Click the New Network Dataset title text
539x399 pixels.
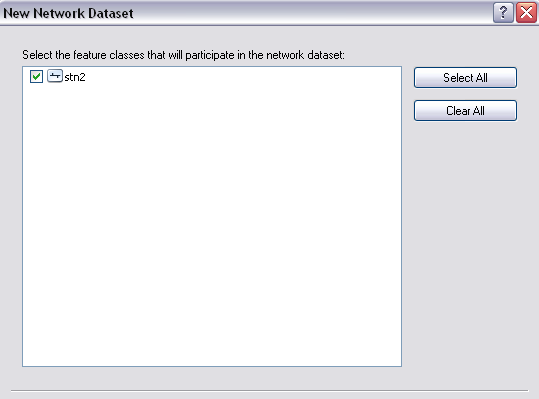pos(68,13)
